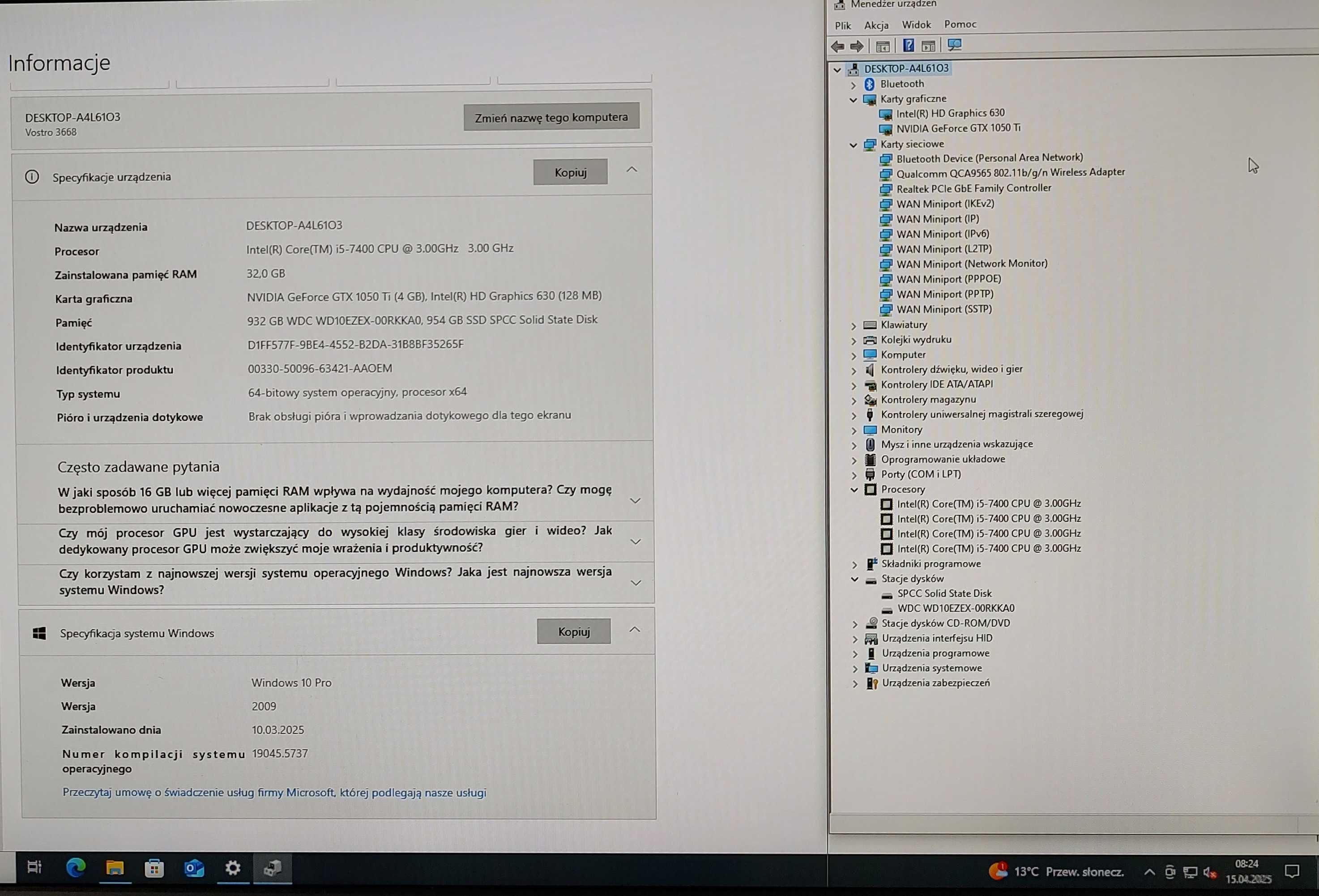Open Outlook from the taskbar

193,868
